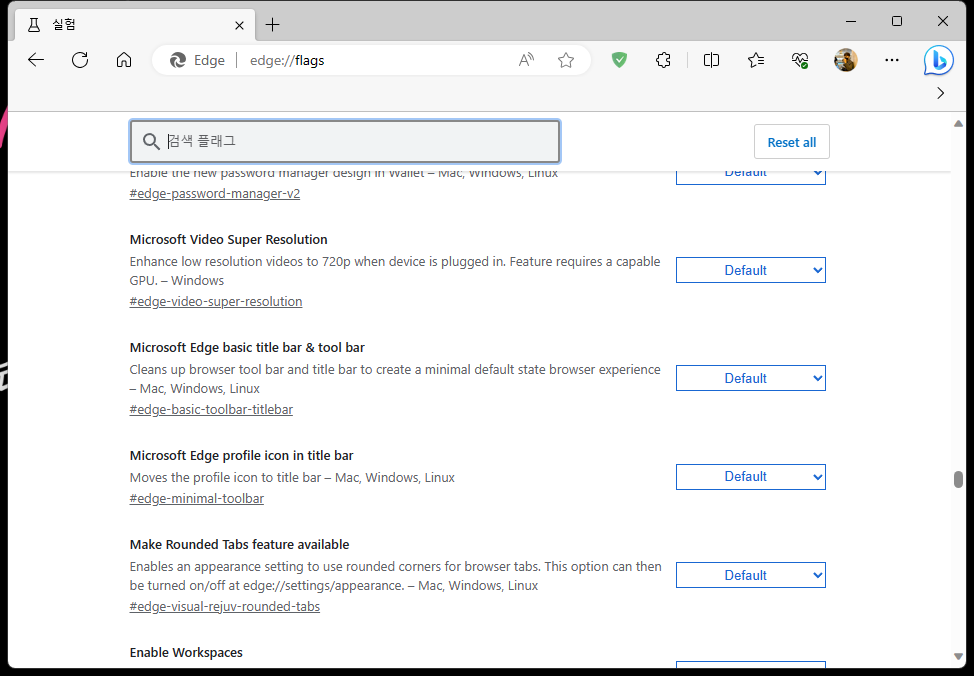Click Microsoft Edge basic title bar heading

click(x=247, y=348)
